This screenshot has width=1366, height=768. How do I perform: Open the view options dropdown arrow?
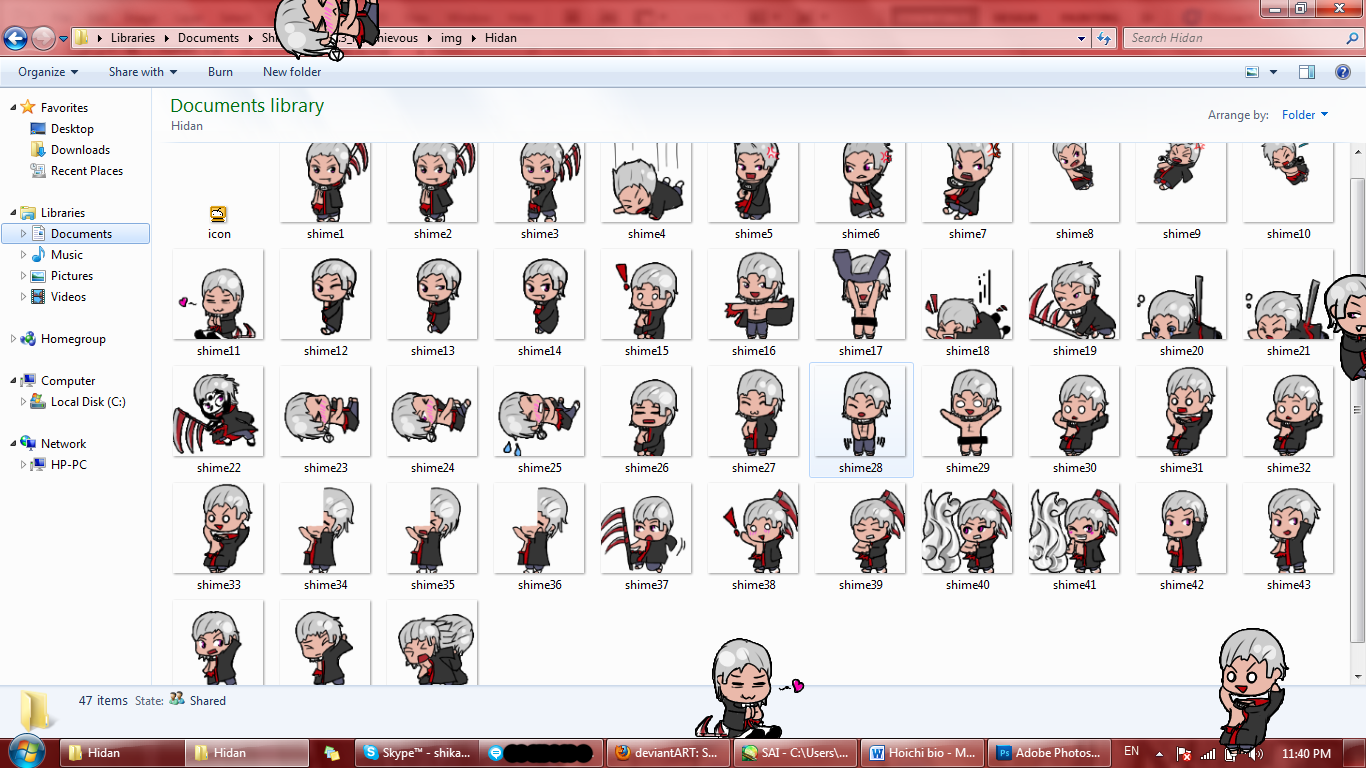pos(1273,72)
